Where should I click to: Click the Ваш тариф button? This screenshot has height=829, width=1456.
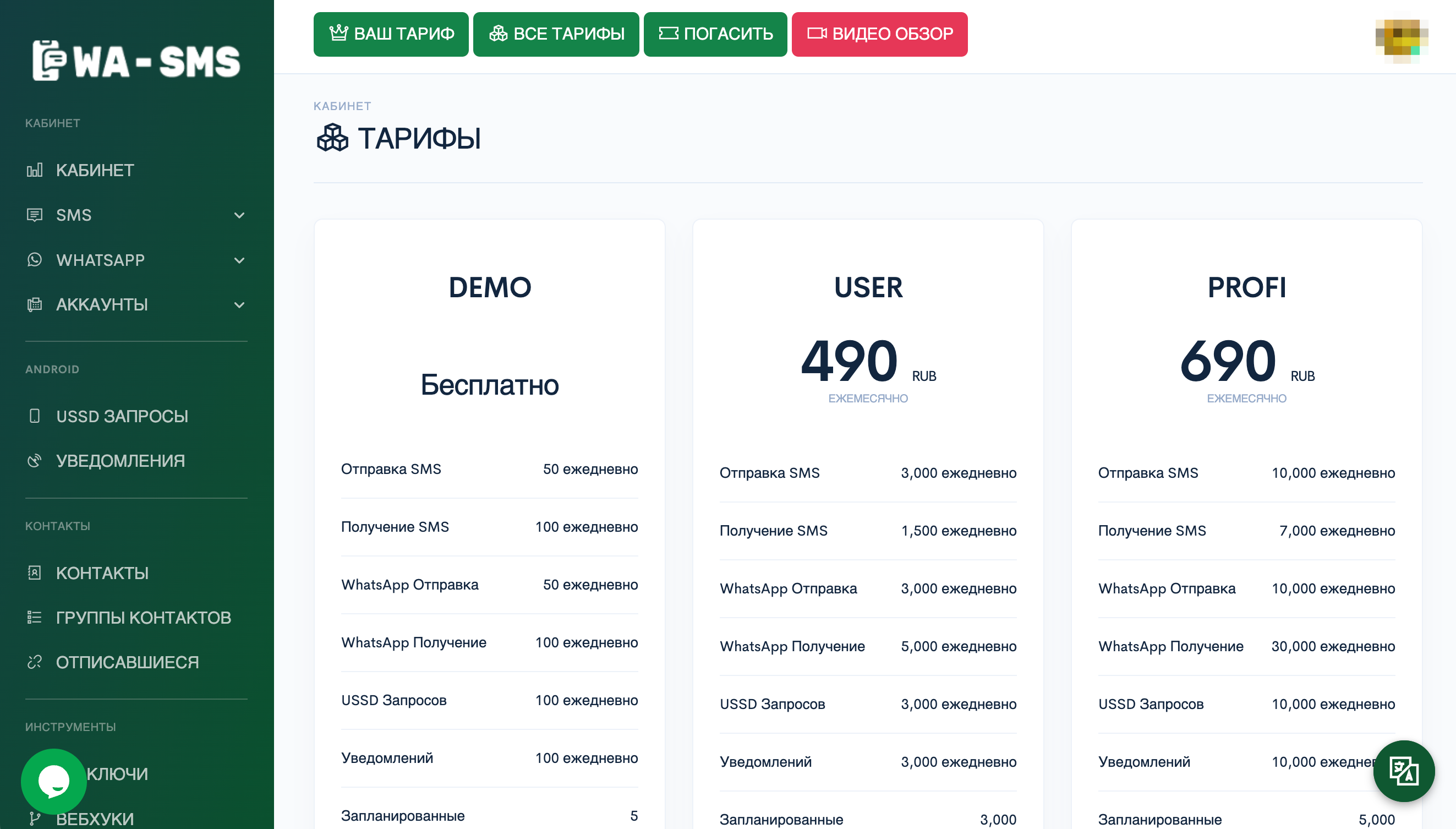(x=391, y=34)
